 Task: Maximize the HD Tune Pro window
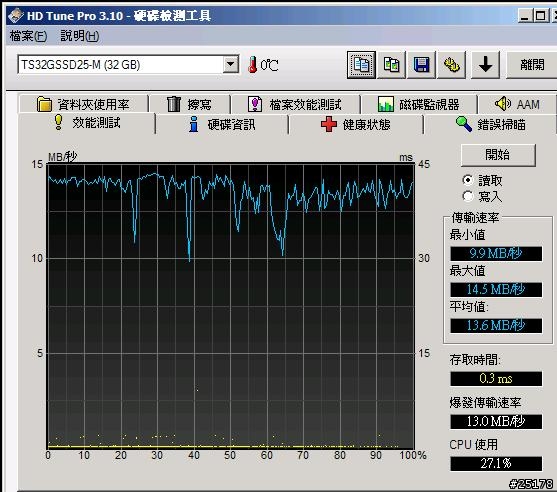pyautogui.click(x=541, y=16)
